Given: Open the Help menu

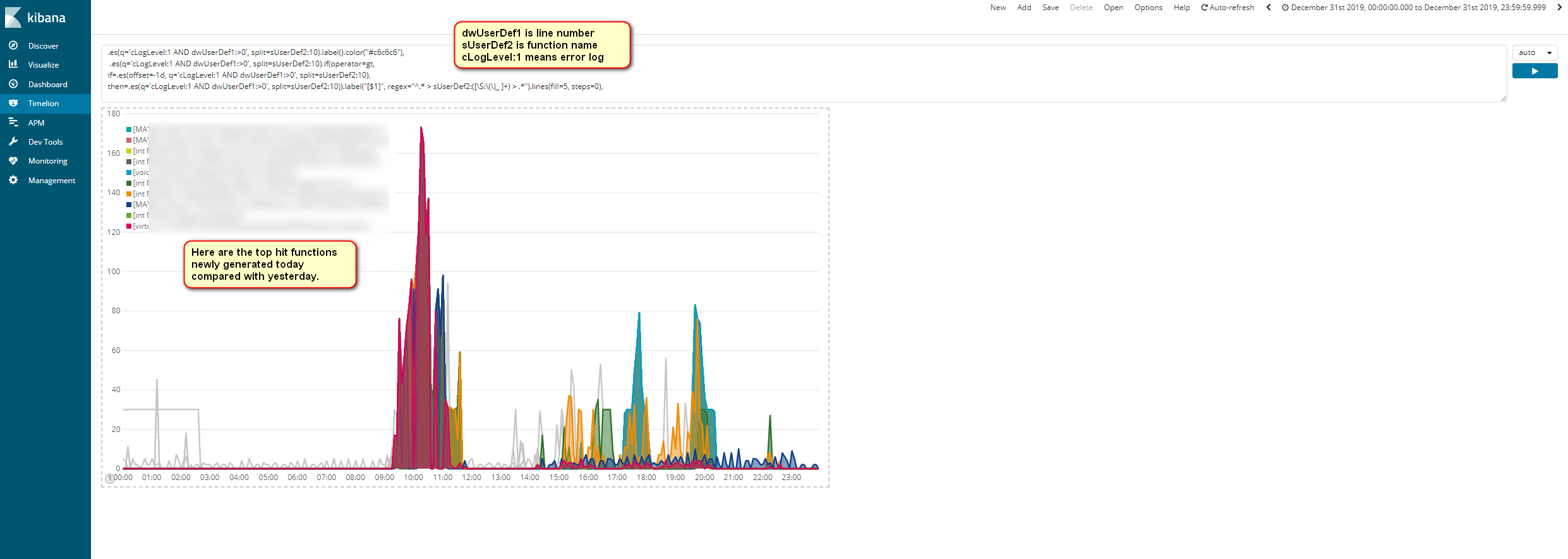Looking at the screenshot, I should [x=1181, y=8].
